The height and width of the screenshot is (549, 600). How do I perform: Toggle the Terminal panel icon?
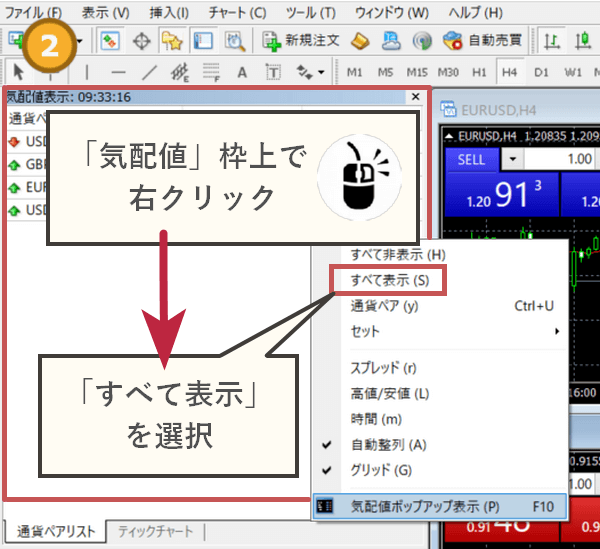[x=203, y=40]
